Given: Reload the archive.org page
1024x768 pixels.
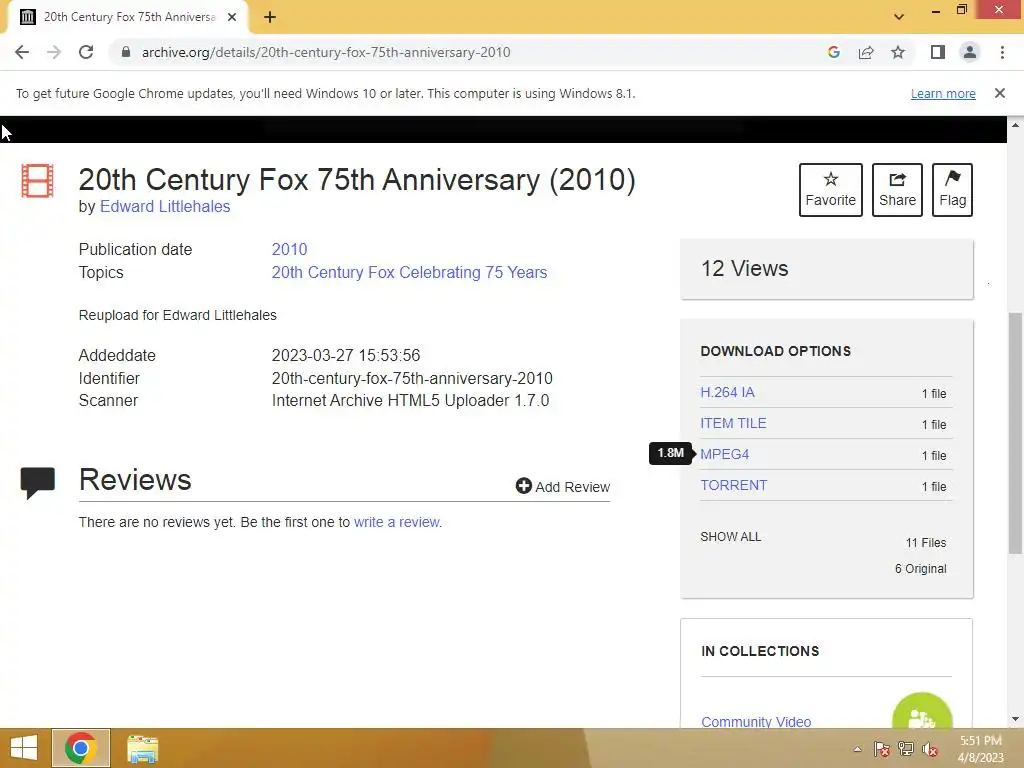Looking at the screenshot, I should pos(86,52).
